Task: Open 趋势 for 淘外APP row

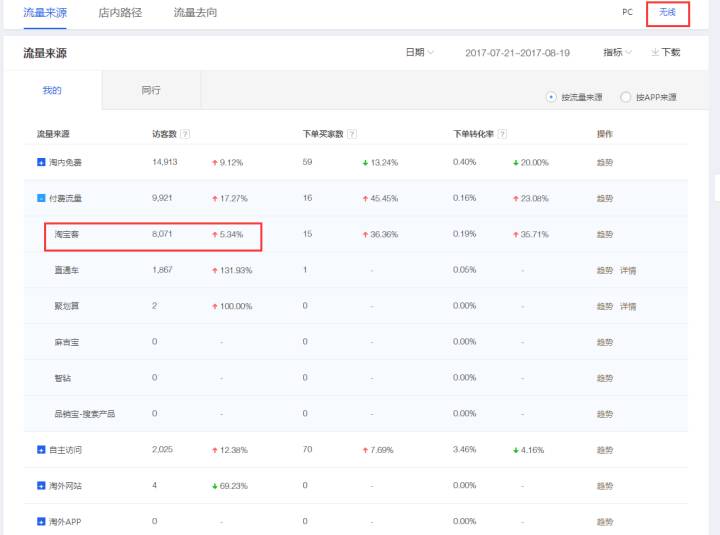Action: coord(605,522)
